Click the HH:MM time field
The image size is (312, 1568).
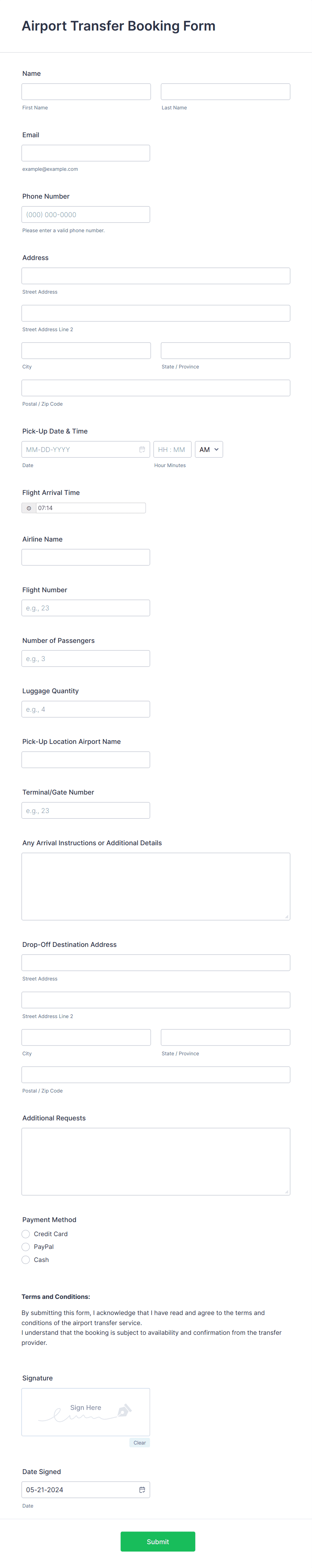[x=172, y=449]
